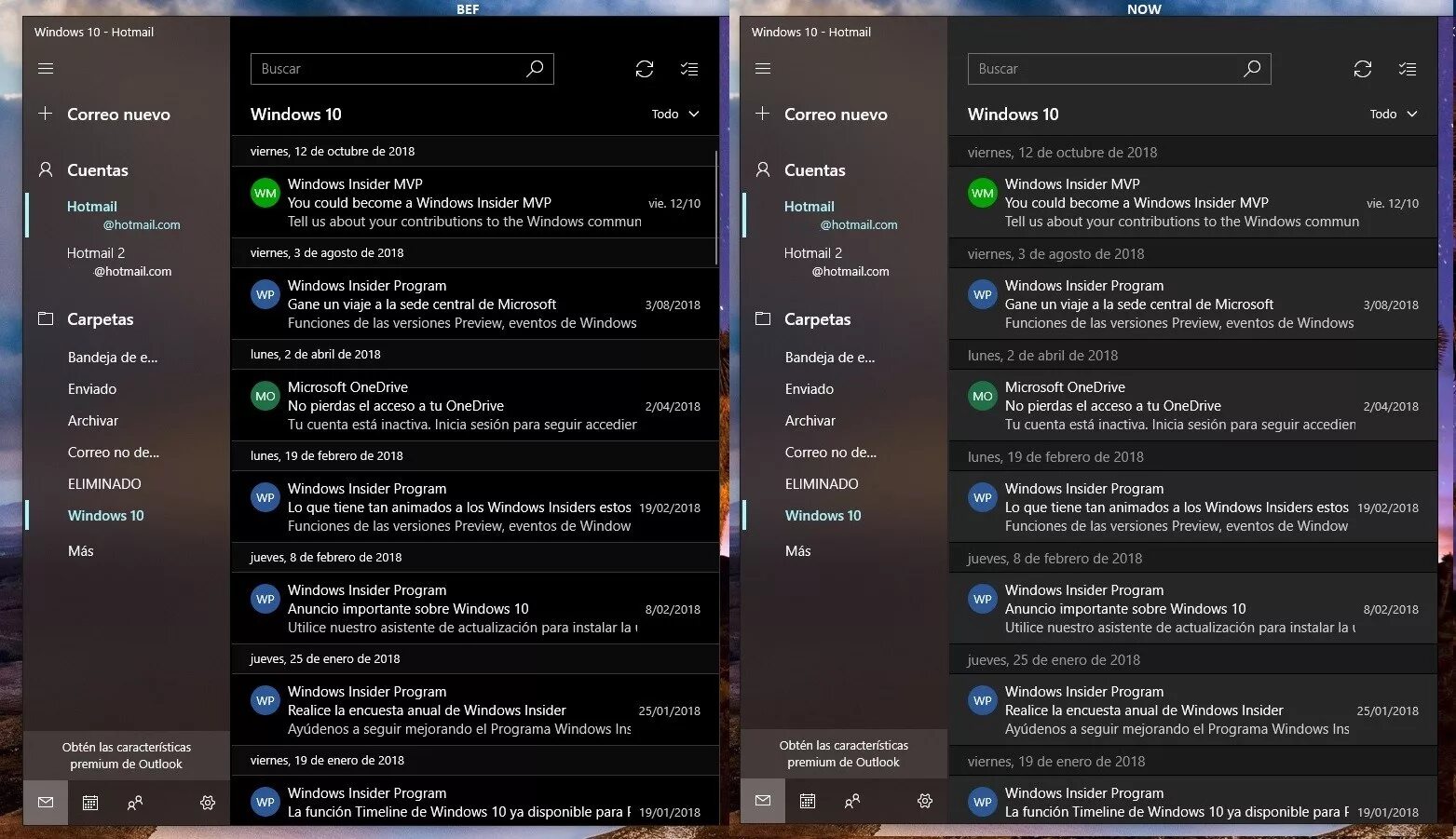Open the hamburger menu in the left Mail window
This screenshot has height=839, width=1456.
click(46, 68)
